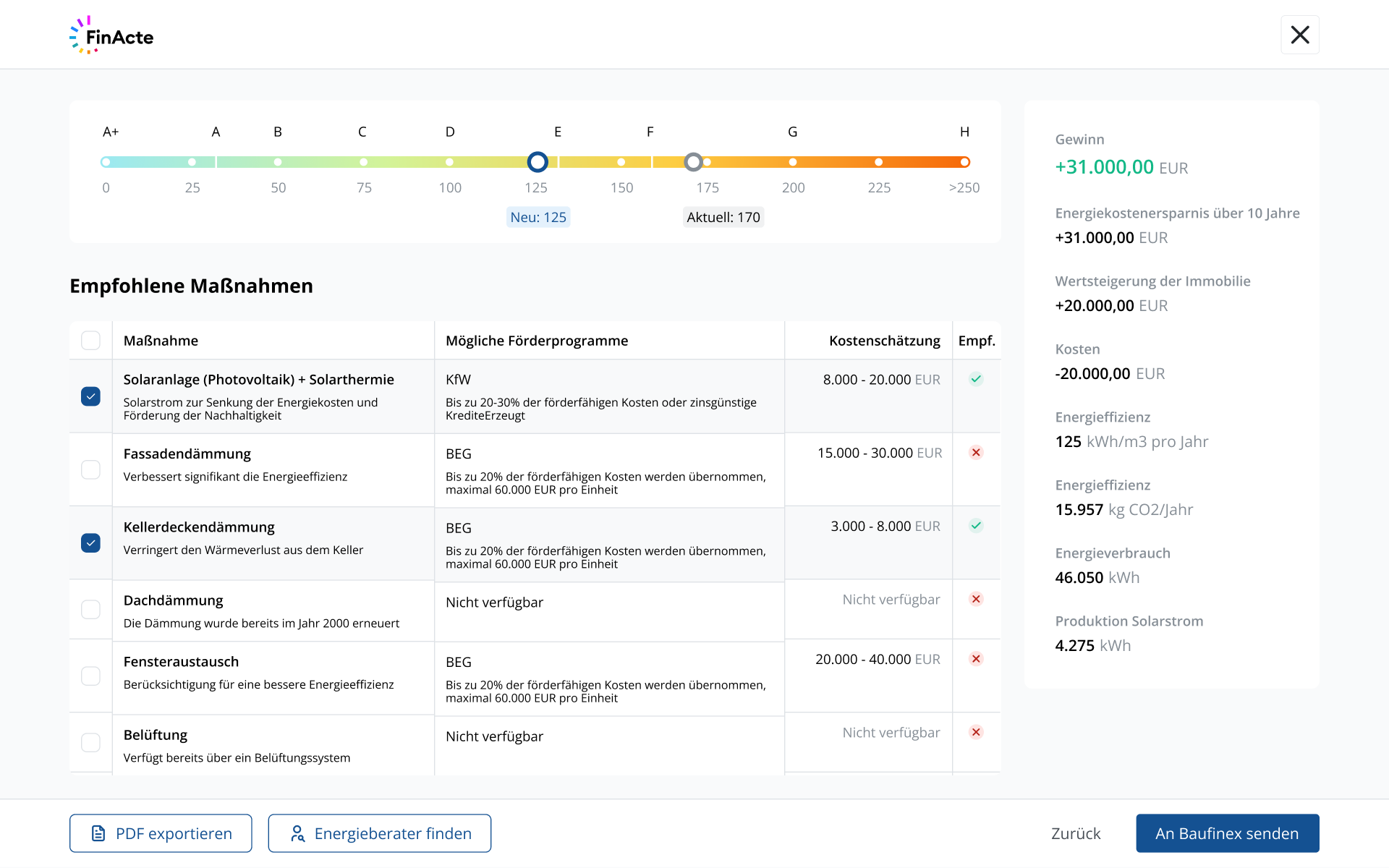Uncheck the Solaranlage (Photovoltaik) measure
1389x868 pixels.
(x=90, y=396)
